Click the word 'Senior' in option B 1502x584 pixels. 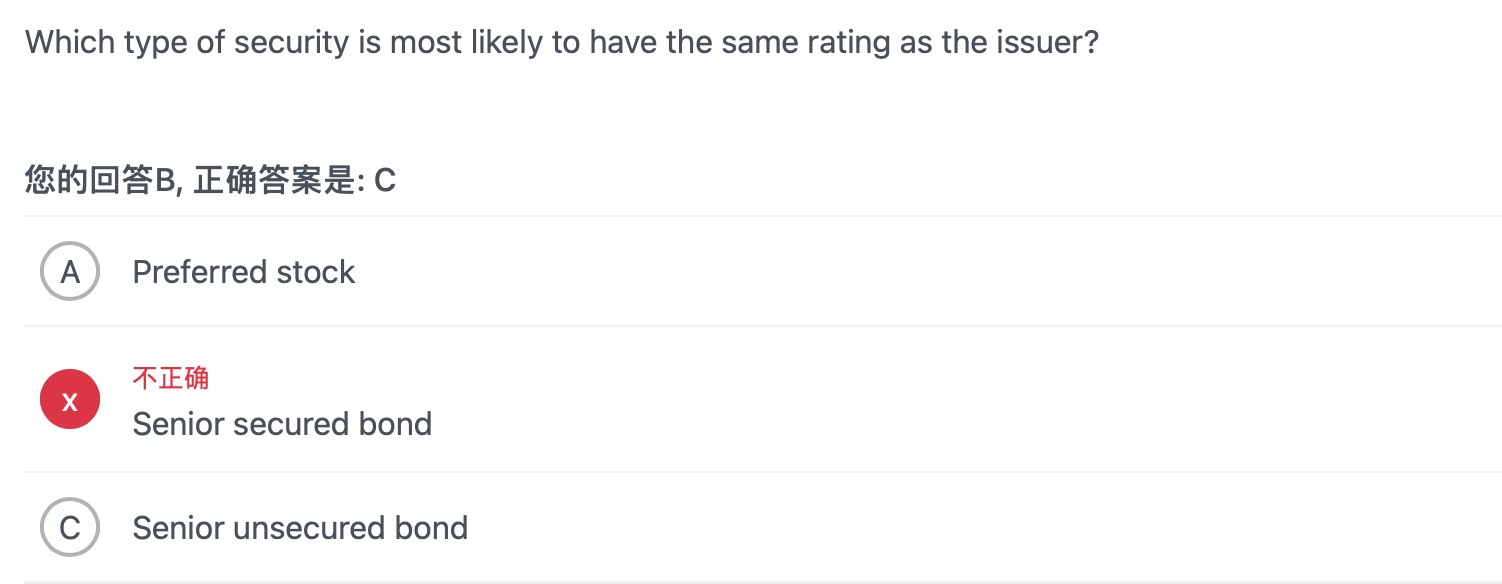pos(178,424)
